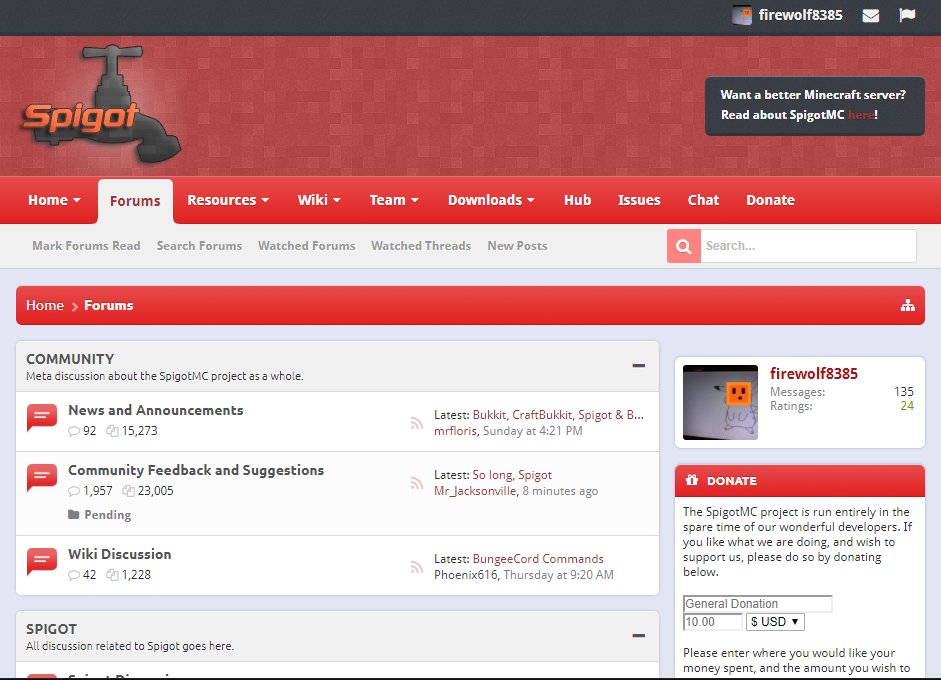Click Home in the breadcrumb
The width and height of the screenshot is (941, 680).
click(44, 305)
